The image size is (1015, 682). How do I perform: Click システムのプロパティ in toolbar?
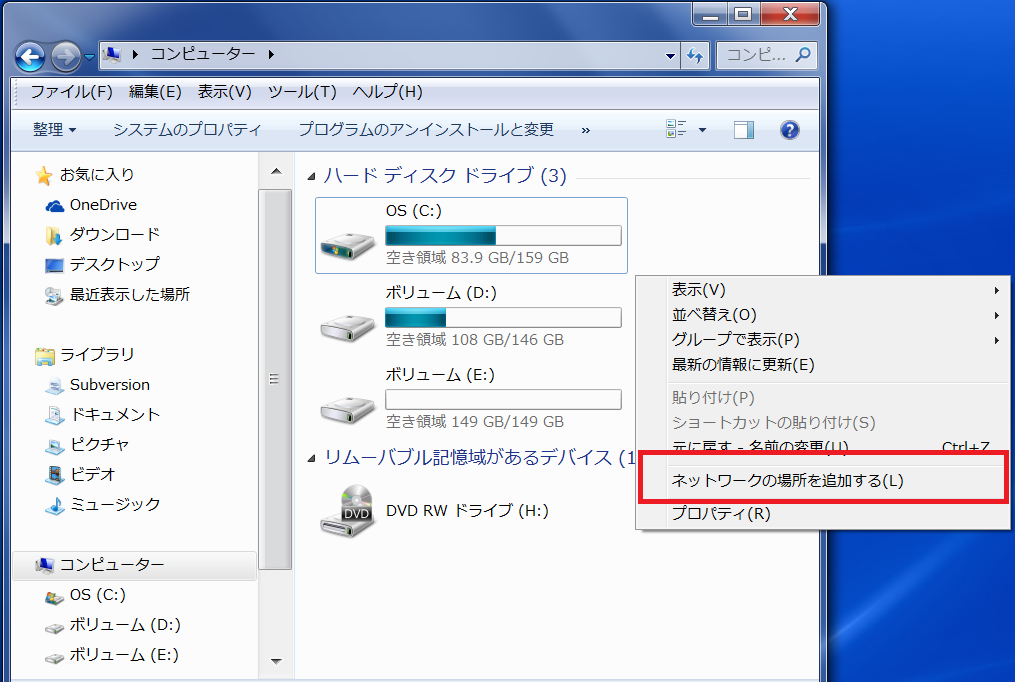click(187, 129)
